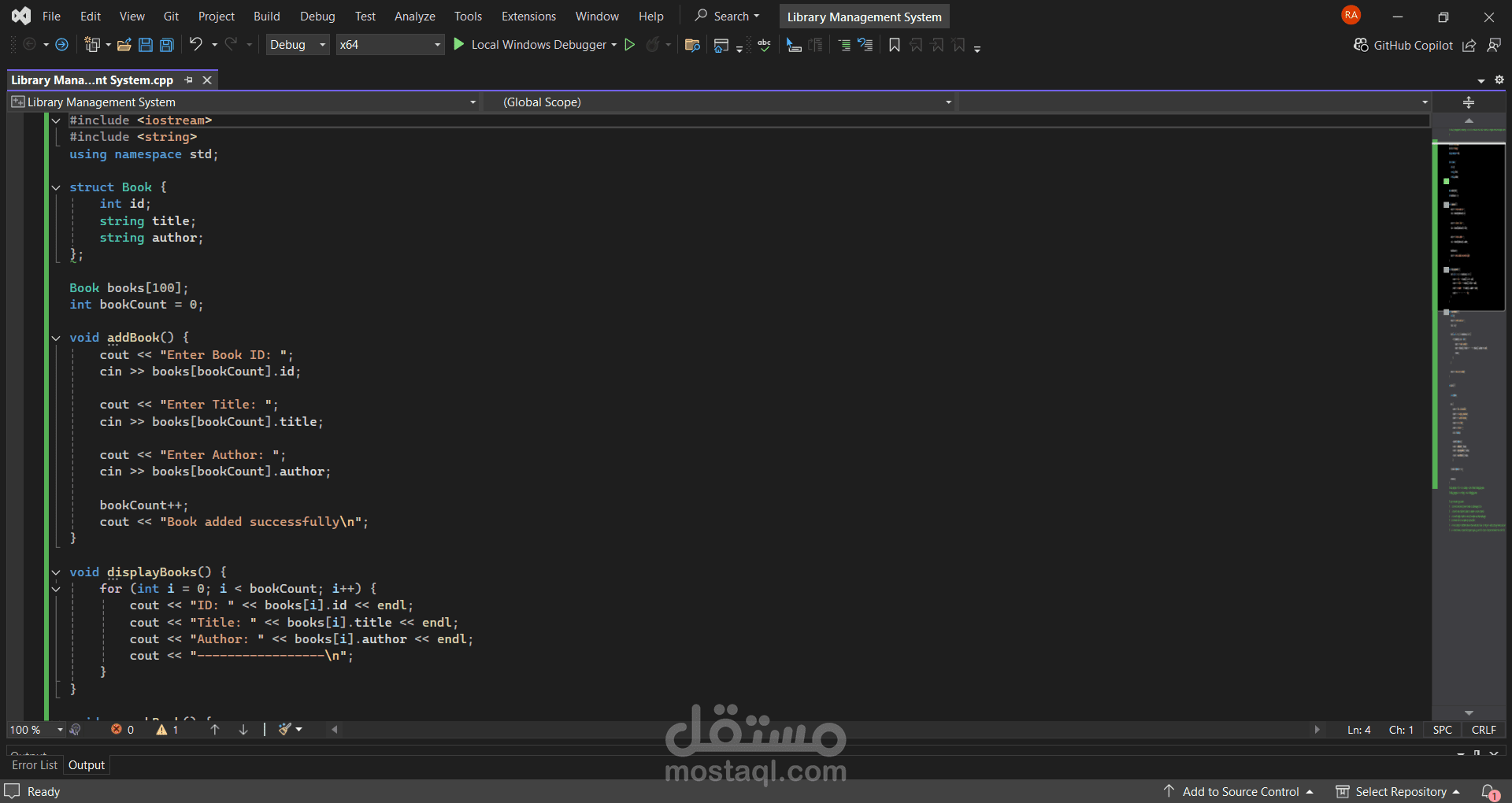Collapse the void addBook function
Viewport: 1512px width, 803px height.
(56, 338)
